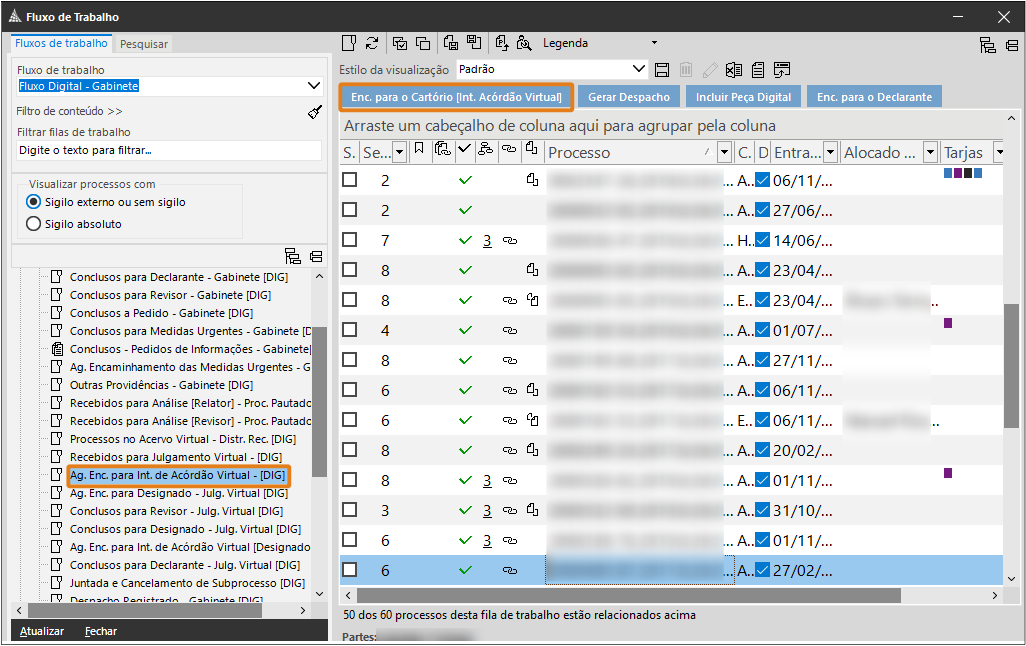Image resolution: width=1026 pixels, height=646 pixels.
Task: Open the Tarjas column filter dropdown
Action: [999, 153]
